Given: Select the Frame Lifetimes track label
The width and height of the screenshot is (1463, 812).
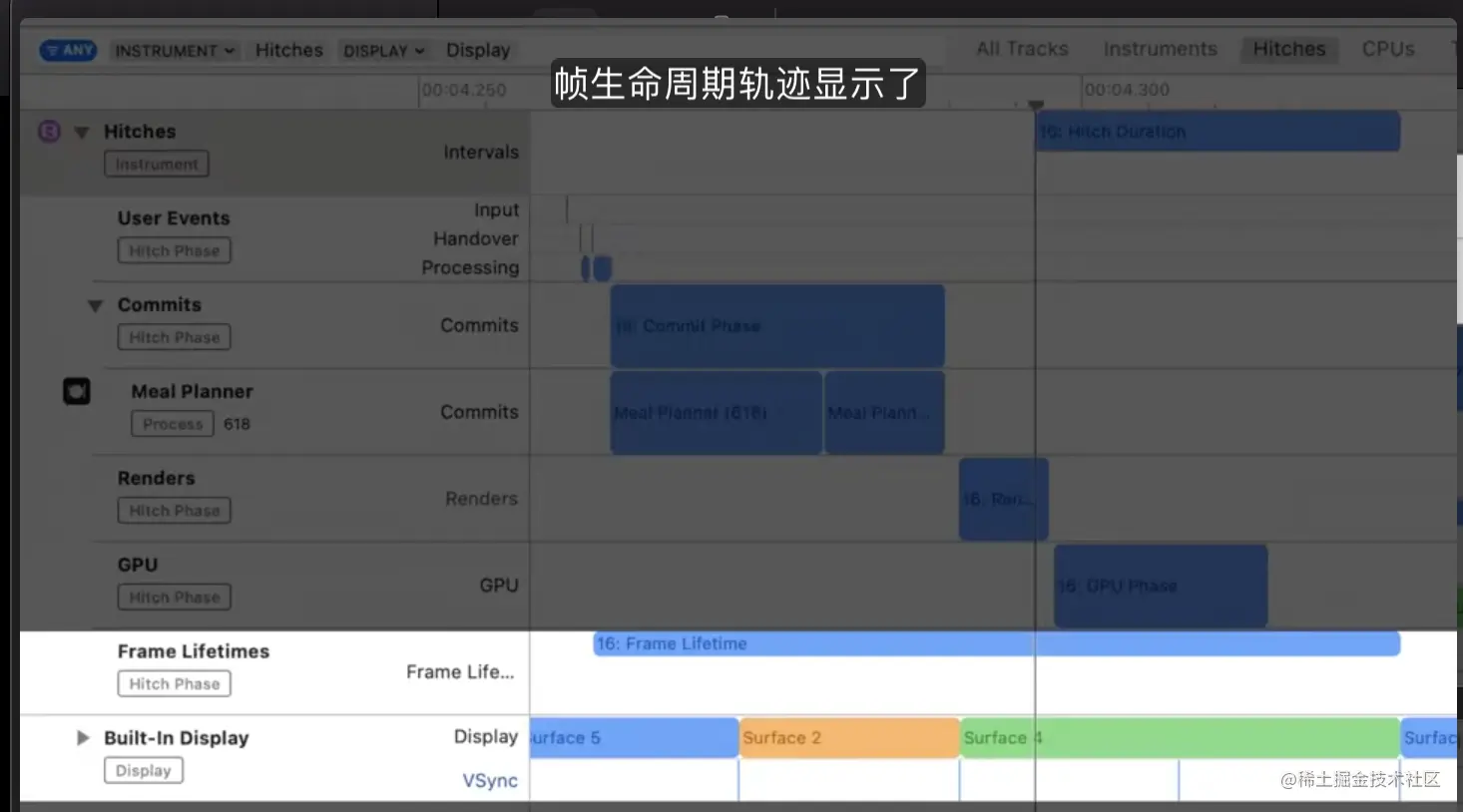Looking at the screenshot, I should click(194, 651).
